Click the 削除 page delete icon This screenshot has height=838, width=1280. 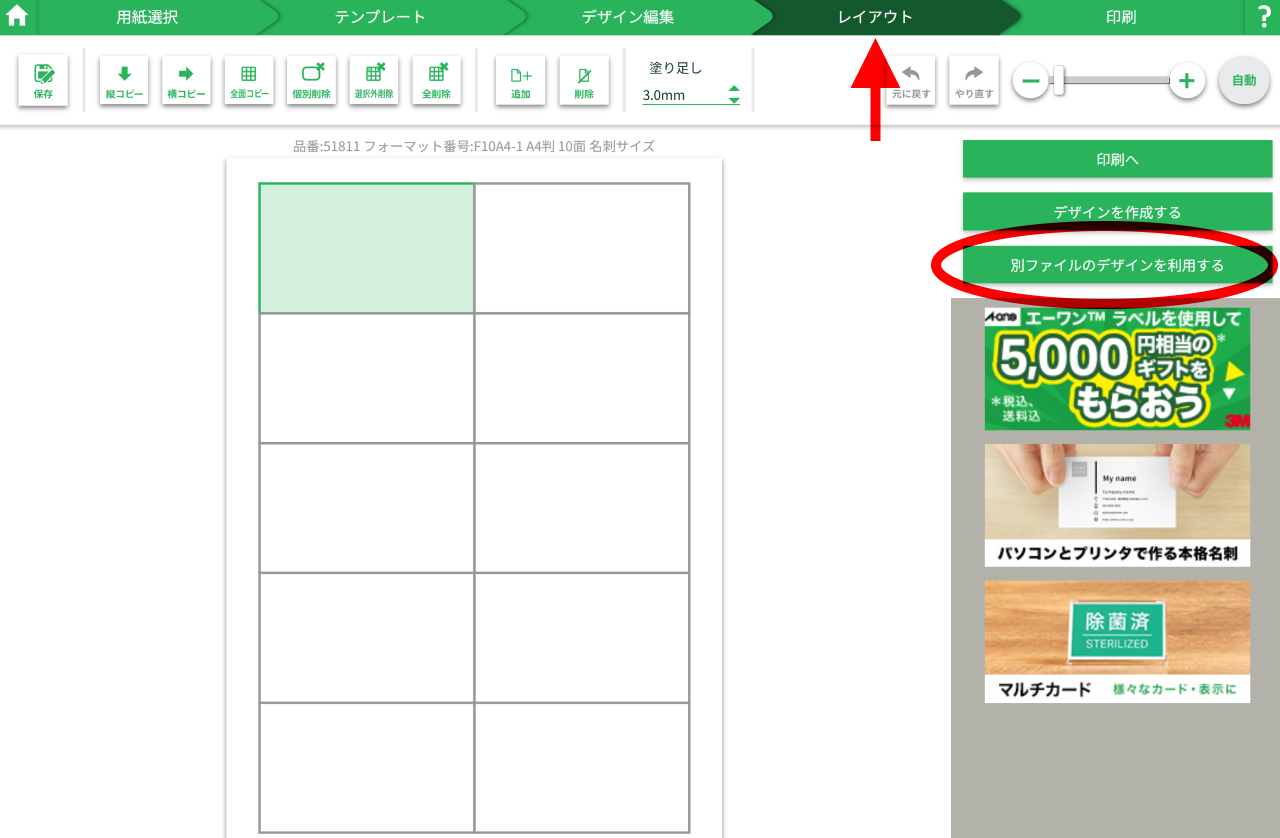click(x=584, y=80)
